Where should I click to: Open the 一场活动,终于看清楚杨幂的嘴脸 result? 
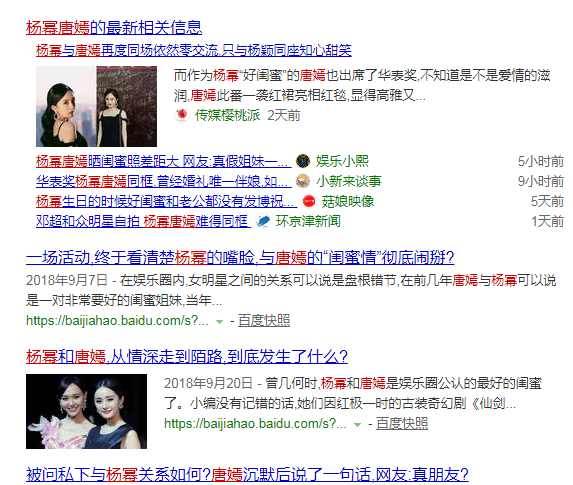(x=240, y=258)
